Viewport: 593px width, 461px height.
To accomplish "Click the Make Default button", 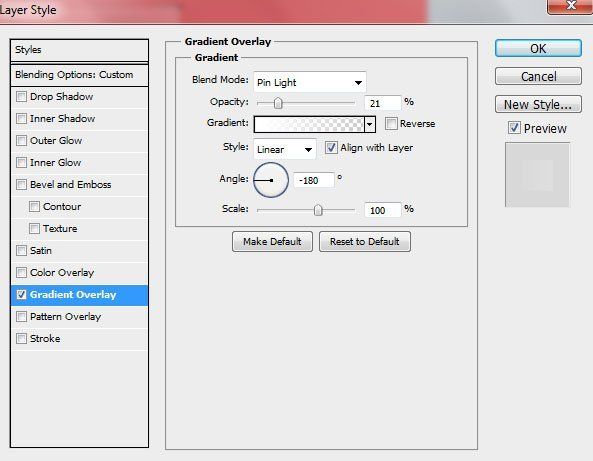I will point(272,241).
